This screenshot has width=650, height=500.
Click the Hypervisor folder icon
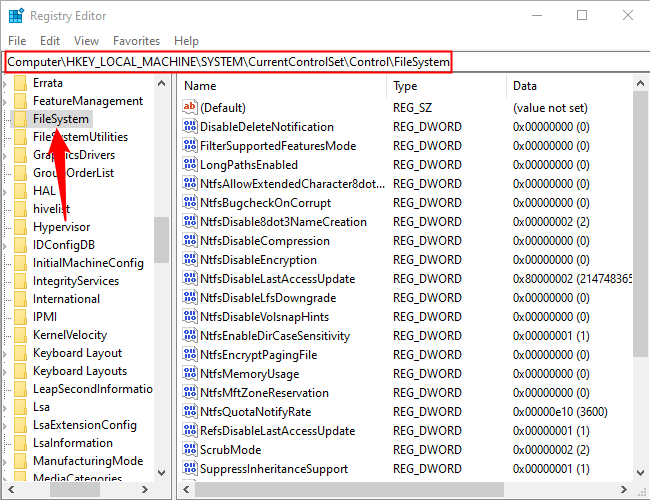click(x=20, y=227)
